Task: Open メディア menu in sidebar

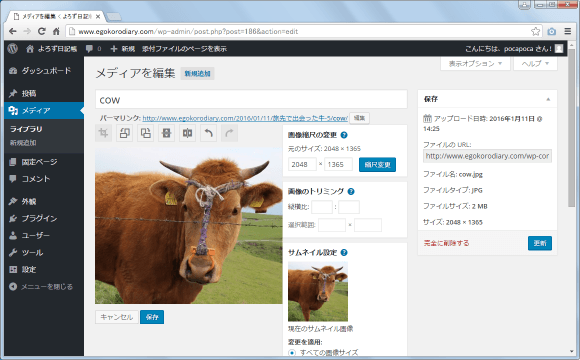Action: [x=44, y=111]
